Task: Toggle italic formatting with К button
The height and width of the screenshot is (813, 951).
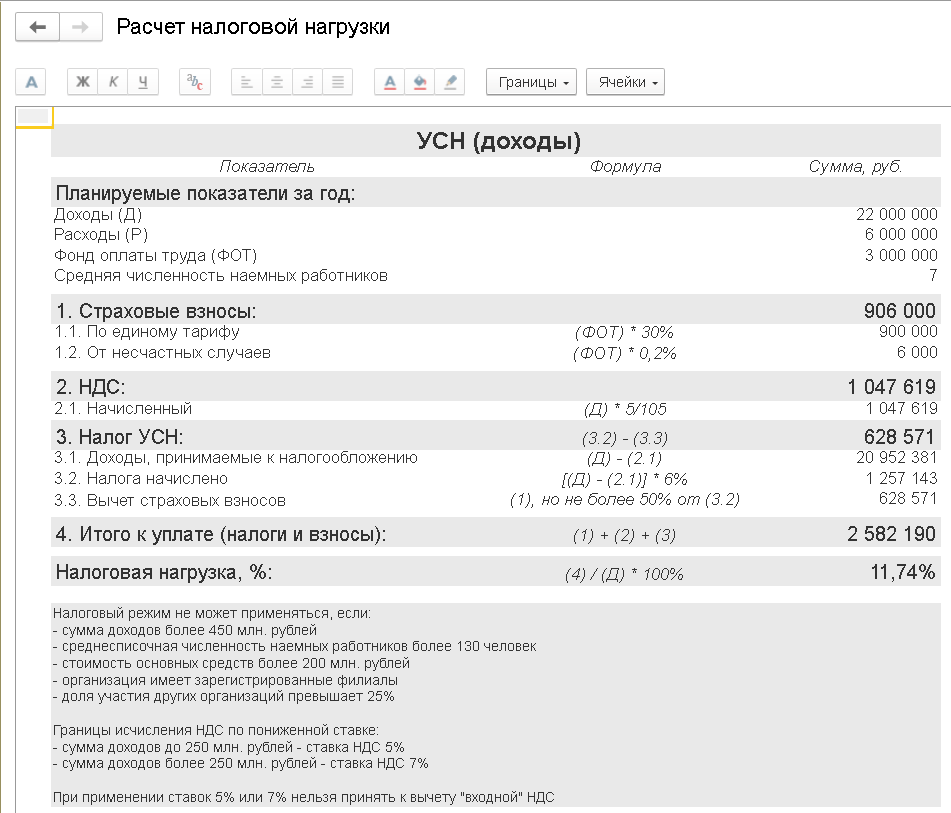Action: (112, 81)
